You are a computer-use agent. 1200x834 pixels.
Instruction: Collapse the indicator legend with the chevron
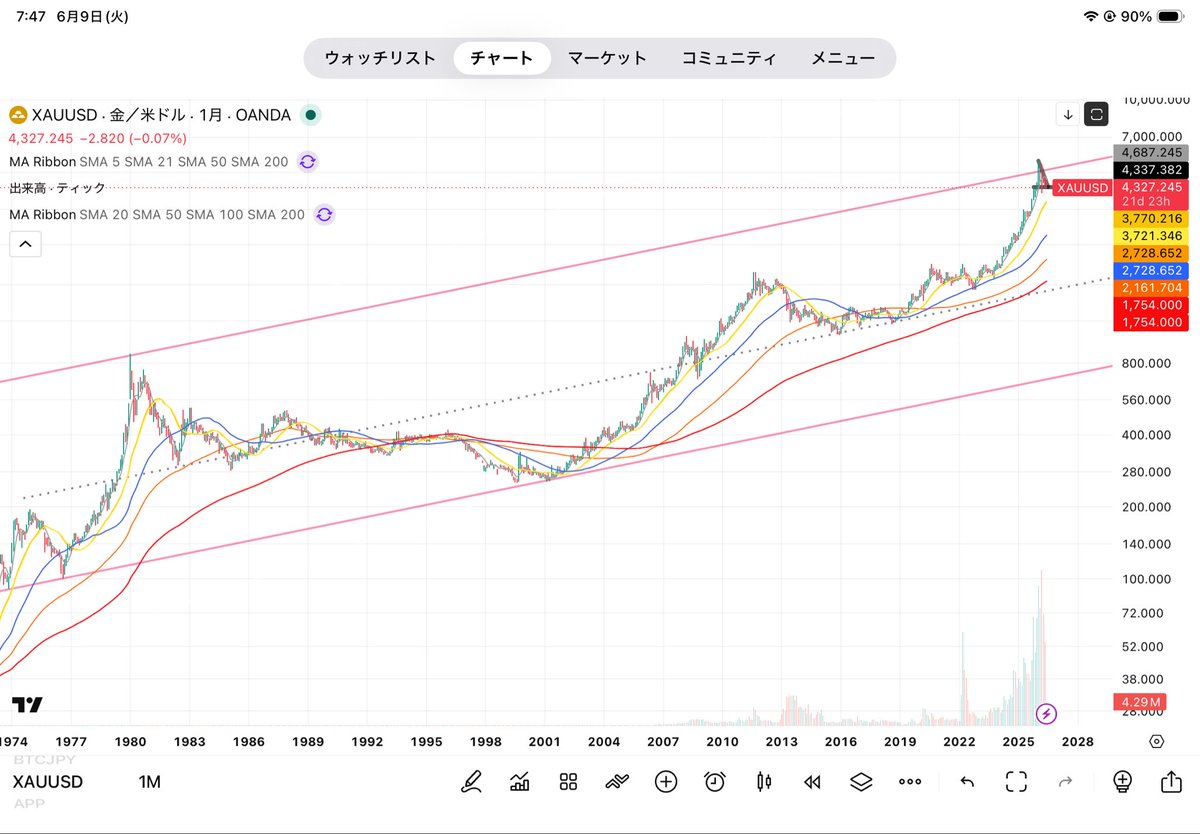pos(25,243)
